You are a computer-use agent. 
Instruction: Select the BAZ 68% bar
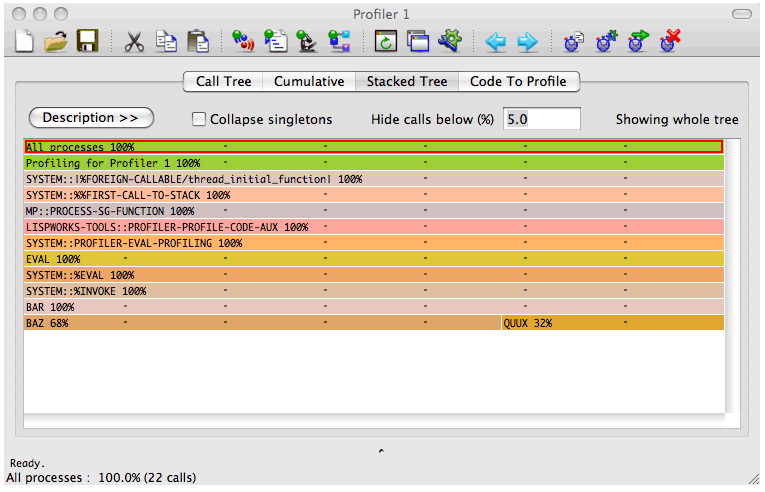click(262, 323)
